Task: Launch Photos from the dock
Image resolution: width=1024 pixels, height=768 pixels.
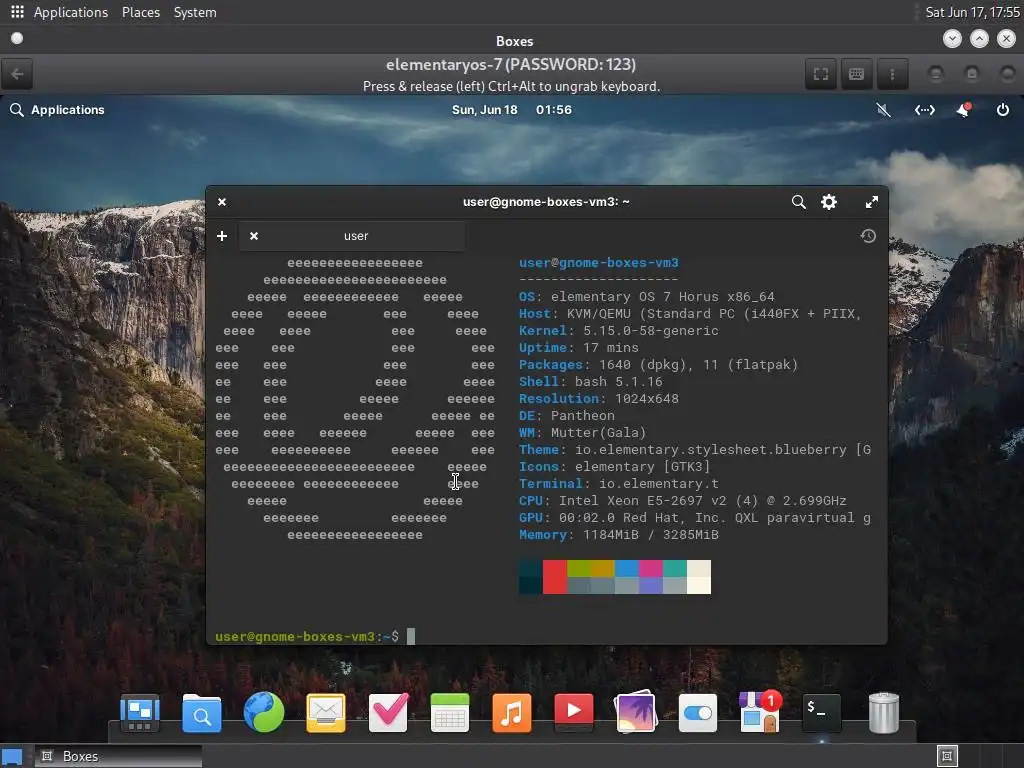Action: coord(635,712)
